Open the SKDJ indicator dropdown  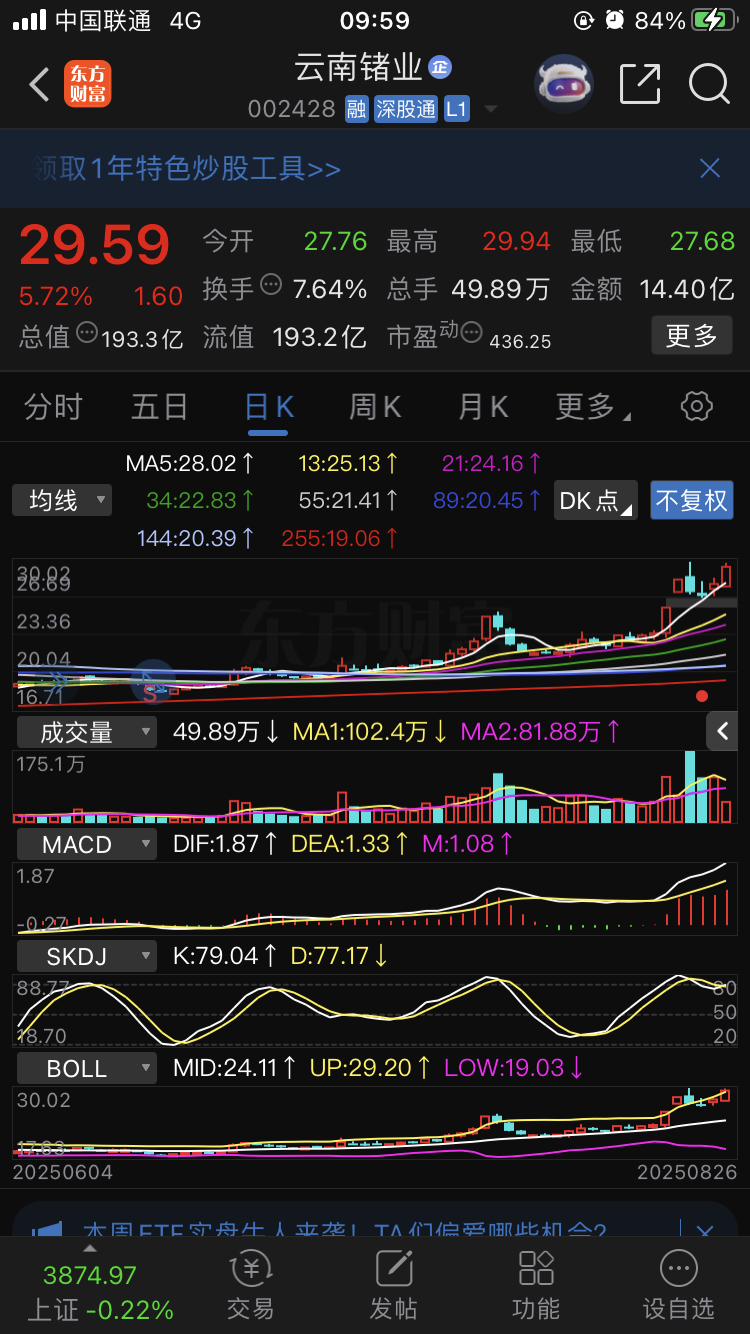[x=87, y=956]
